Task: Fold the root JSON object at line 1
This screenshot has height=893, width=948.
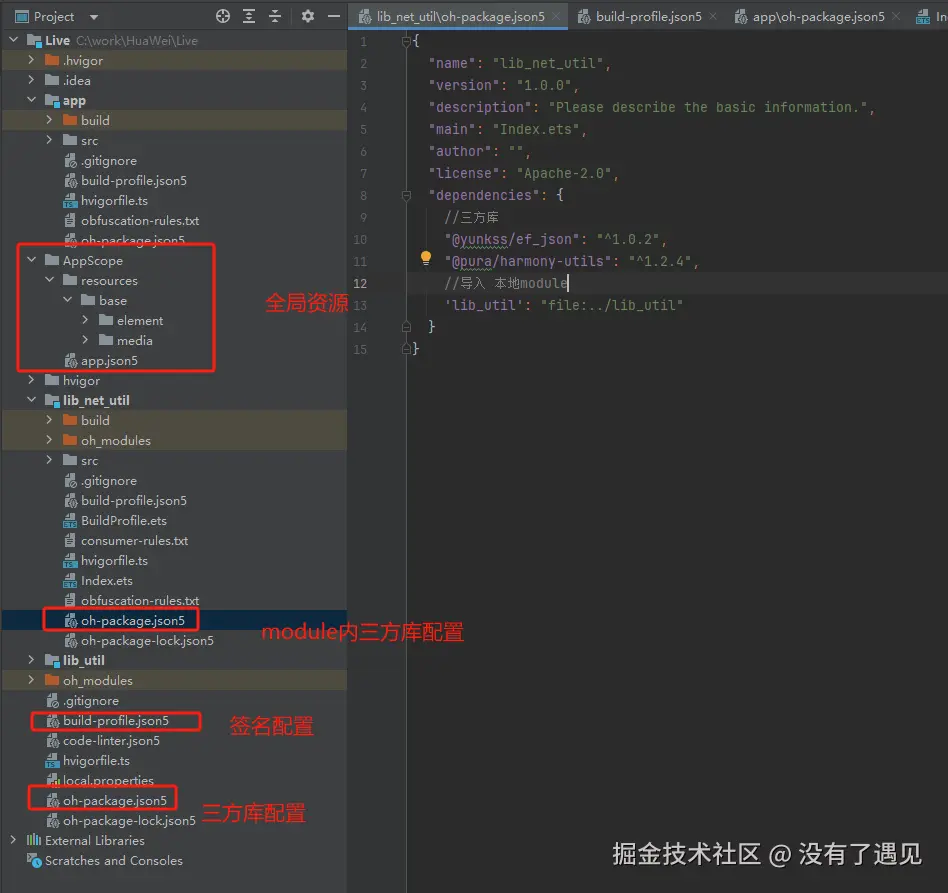Action: pos(406,41)
